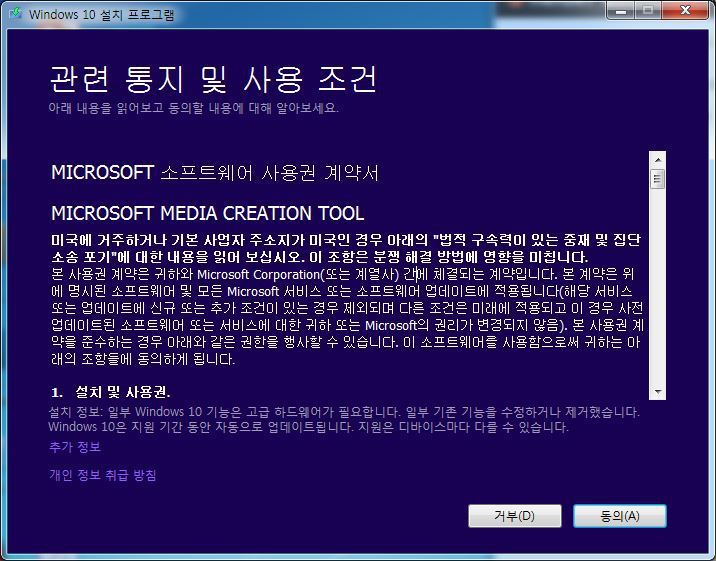Click the Windows 10 setup title bar icon
716x561 pixels.
point(16,13)
